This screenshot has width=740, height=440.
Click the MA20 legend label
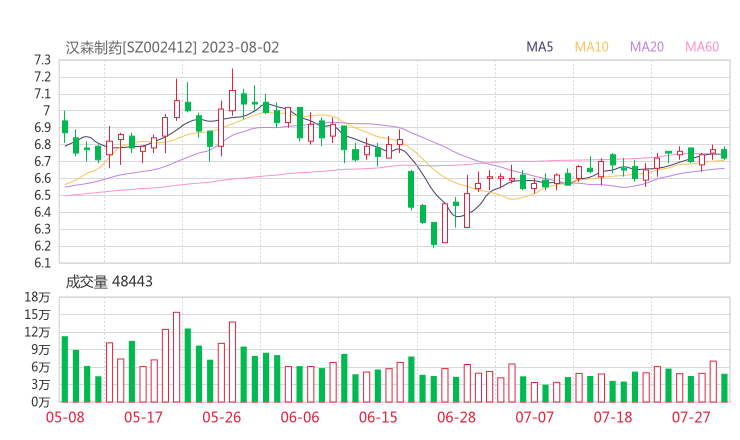647,47
